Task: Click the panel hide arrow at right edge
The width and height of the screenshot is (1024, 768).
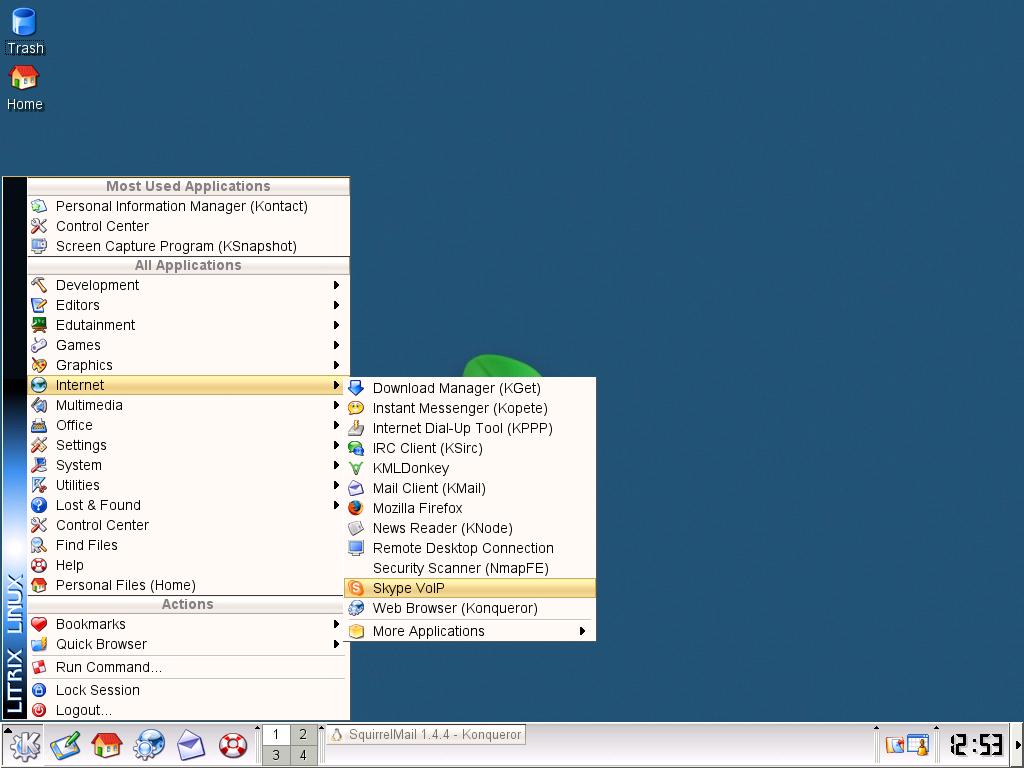Action: (x=1017, y=745)
